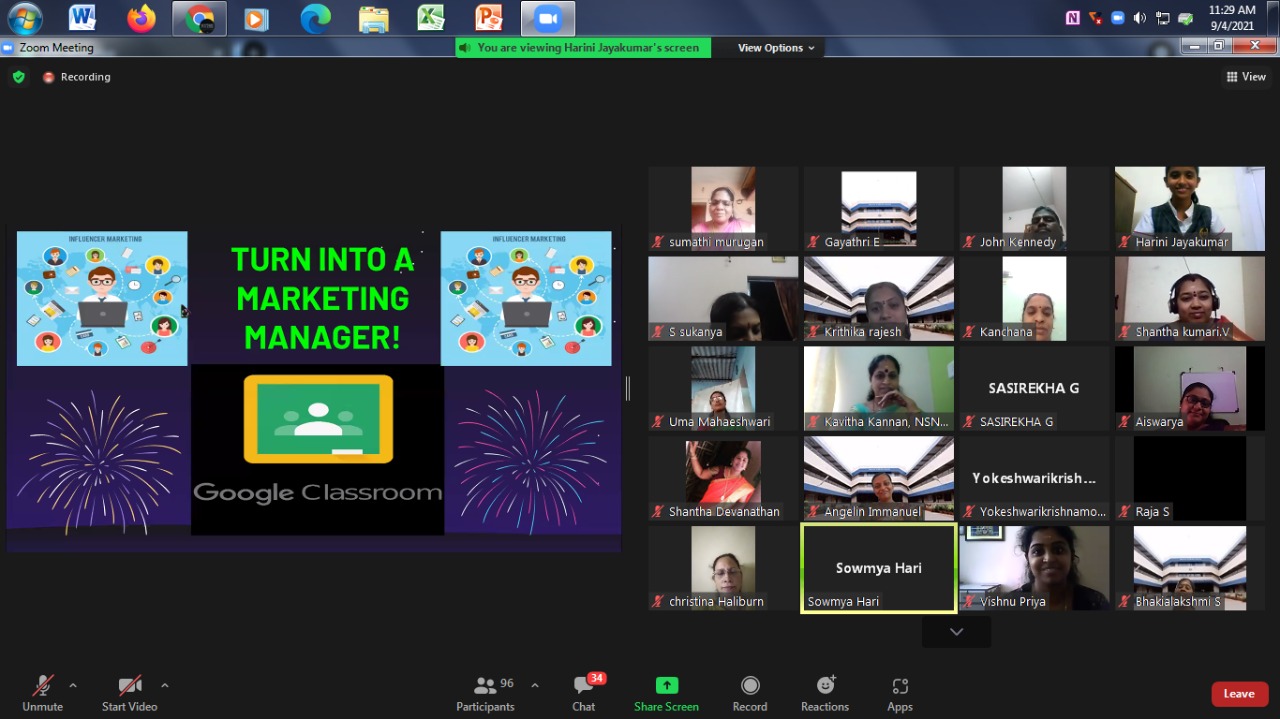Image resolution: width=1280 pixels, height=719 pixels.
Task: Open the Participants panel
Action: click(486, 693)
